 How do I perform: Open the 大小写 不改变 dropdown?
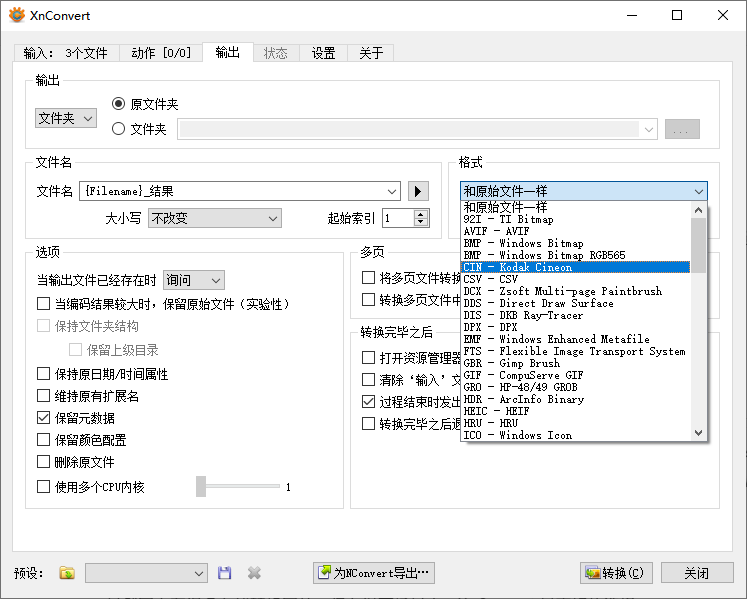(215, 218)
